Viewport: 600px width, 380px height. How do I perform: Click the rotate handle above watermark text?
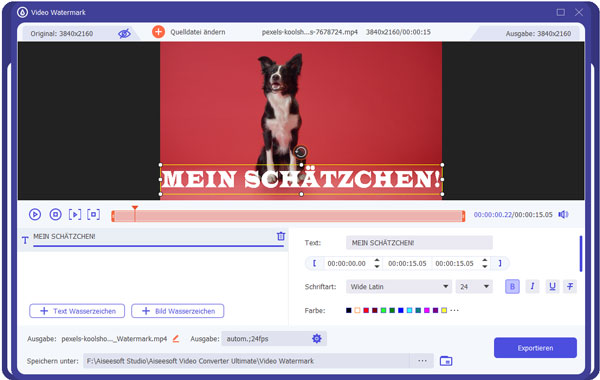point(301,152)
